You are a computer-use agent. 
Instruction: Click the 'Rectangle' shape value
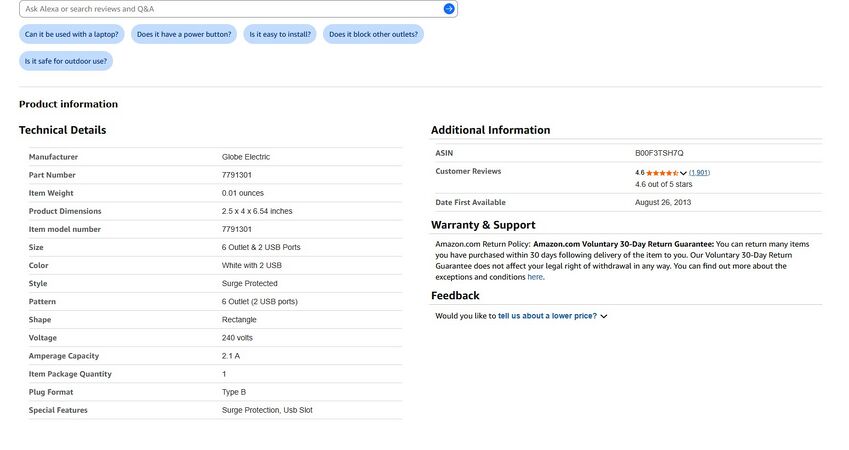click(x=239, y=320)
